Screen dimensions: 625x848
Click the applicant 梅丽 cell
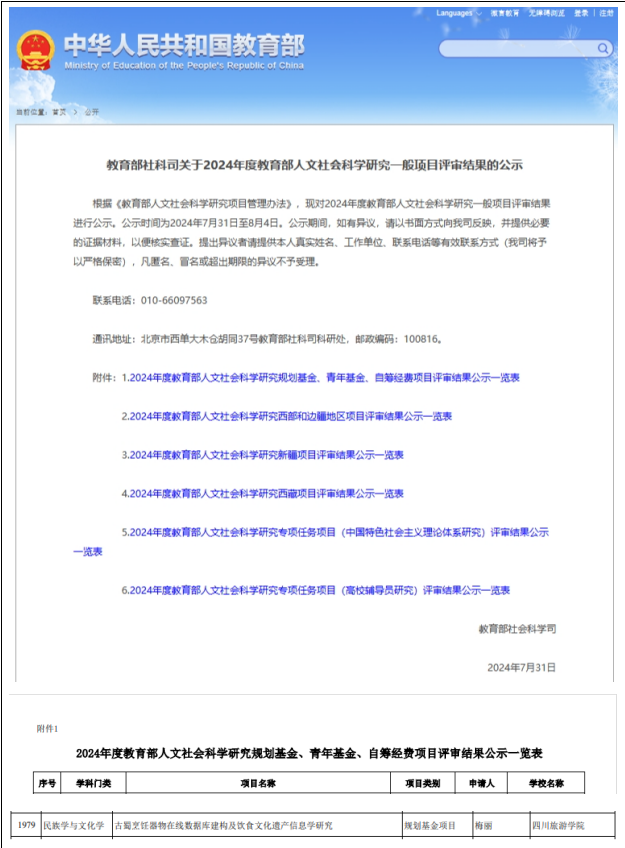tap(501, 825)
